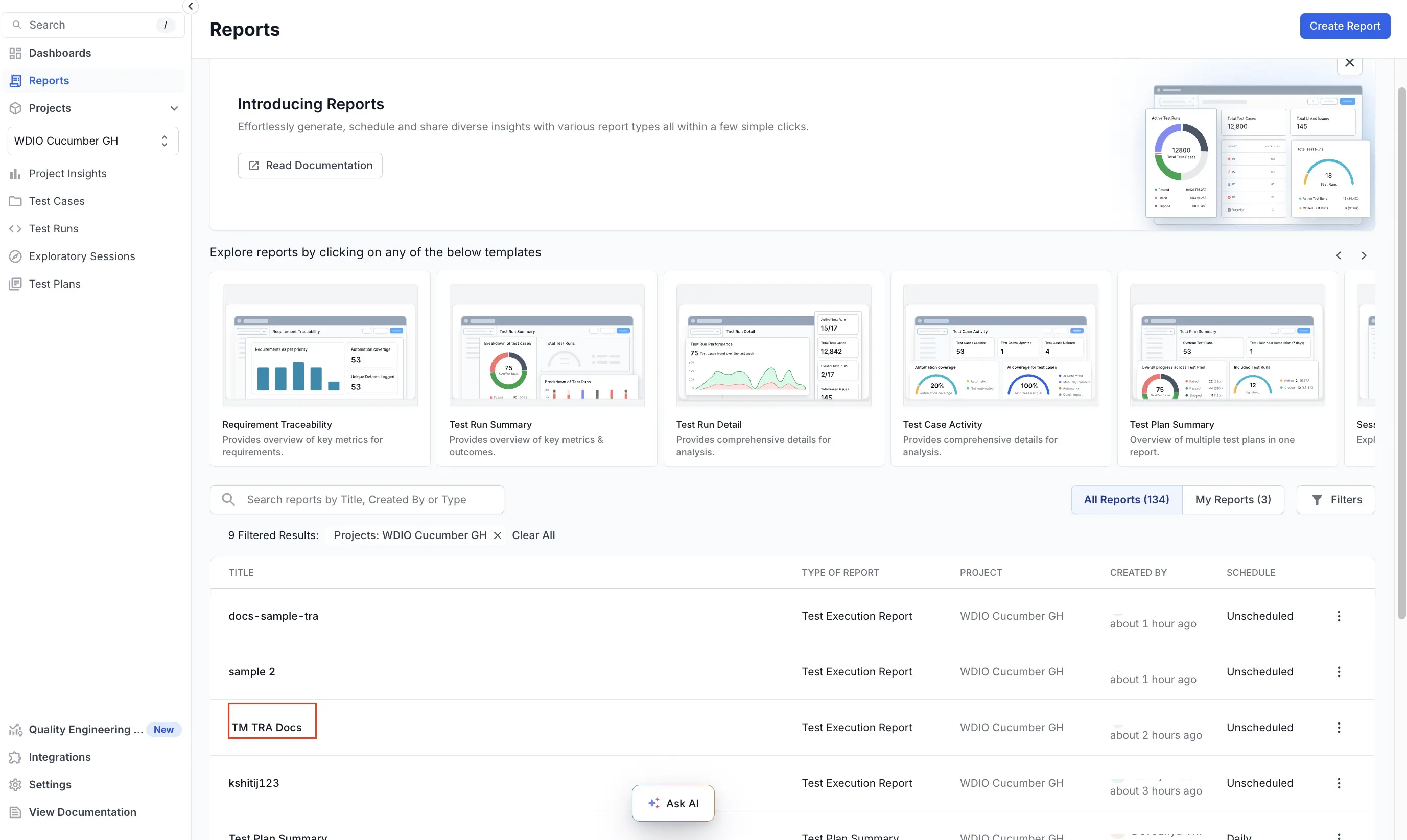Image resolution: width=1407 pixels, height=840 pixels.
Task: Open the more-options menu for sample 2
Action: point(1339,672)
